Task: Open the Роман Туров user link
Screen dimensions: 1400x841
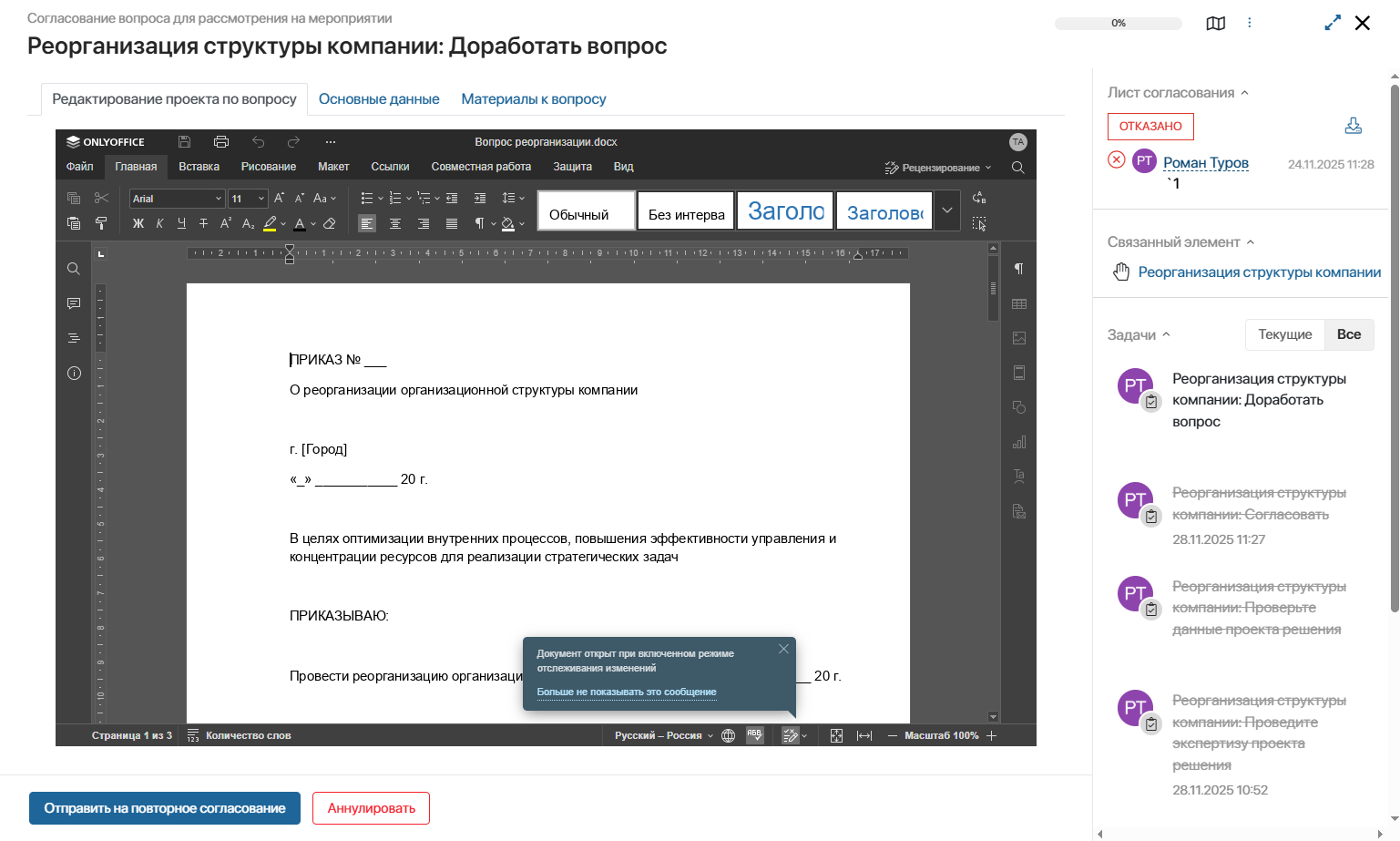Action: click(x=1205, y=163)
